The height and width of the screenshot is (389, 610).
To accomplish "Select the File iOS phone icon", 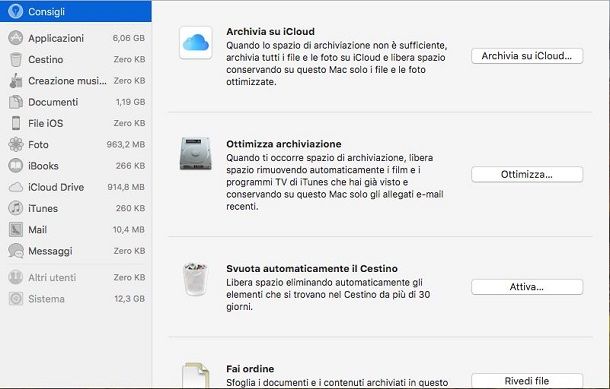I will [x=16, y=123].
